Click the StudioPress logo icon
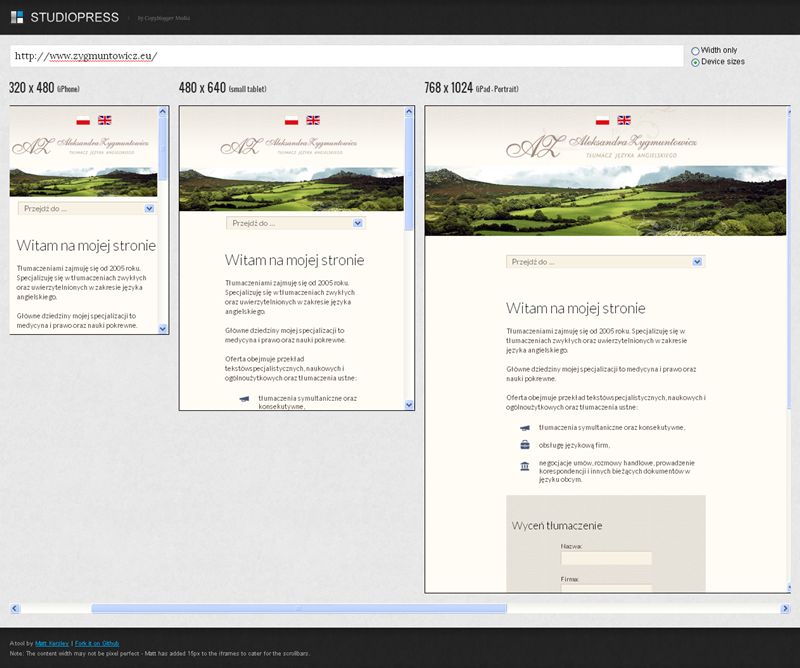This screenshot has height=668, width=800. (17, 17)
